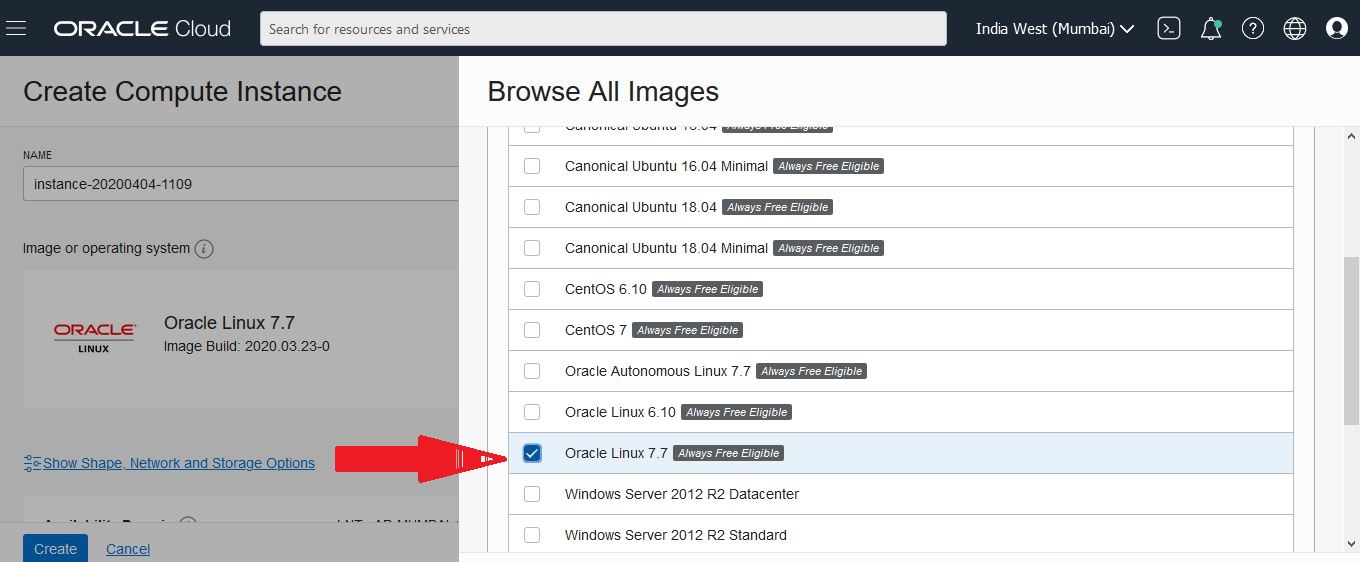Viewport: 1360px width, 562px height.
Task: Click the Cancel link
Action: (x=128, y=549)
